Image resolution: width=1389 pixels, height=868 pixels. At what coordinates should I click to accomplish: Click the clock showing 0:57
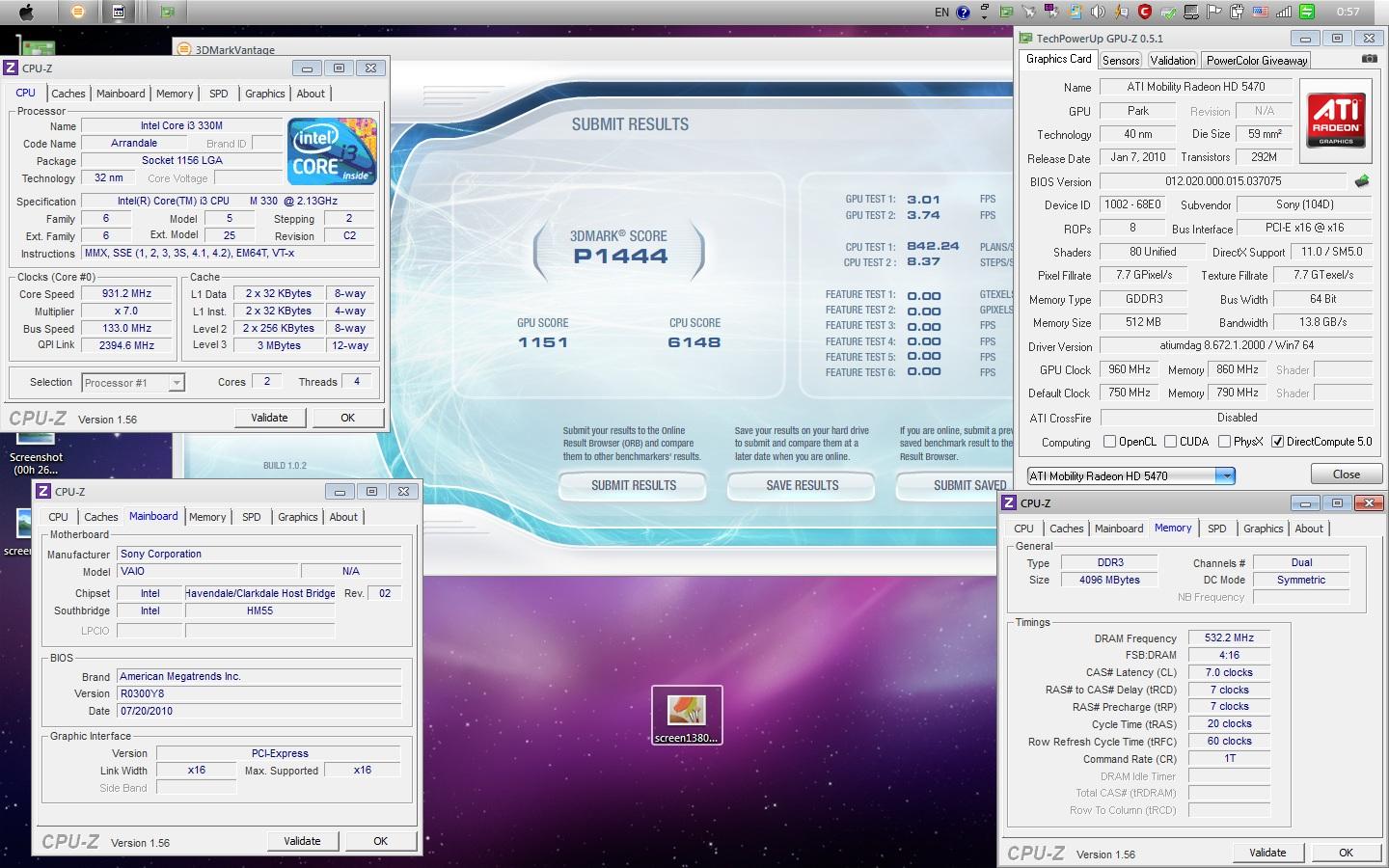pos(1348,12)
